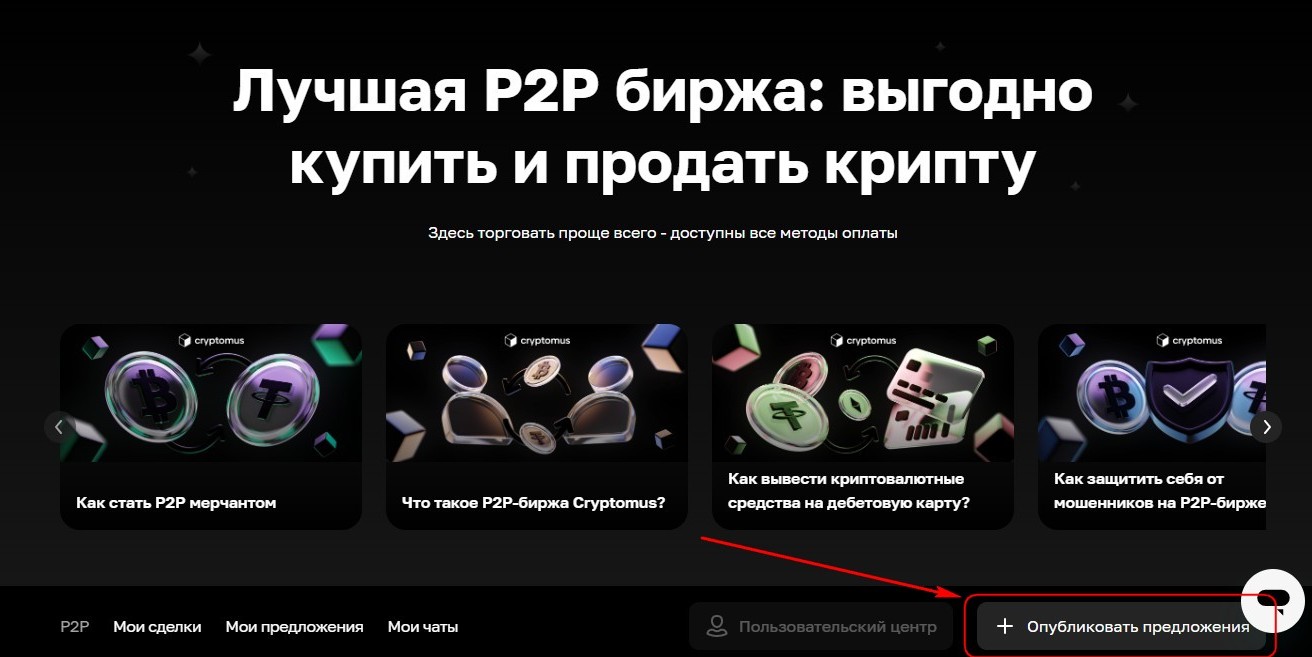Open the Мои сделки tab
This screenshot has width=1312, height=657.
157,627
